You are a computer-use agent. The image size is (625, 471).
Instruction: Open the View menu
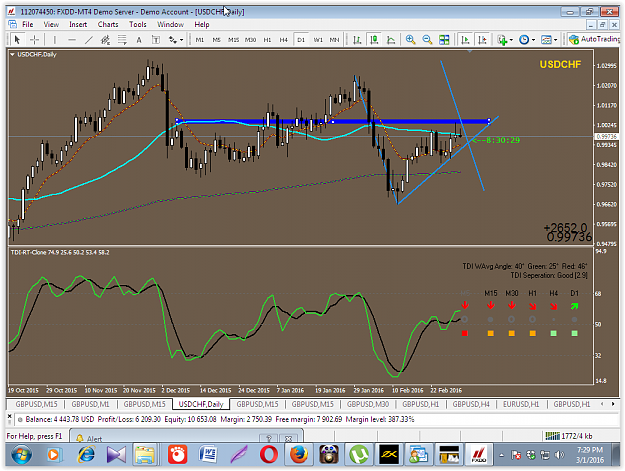[51, 24]
